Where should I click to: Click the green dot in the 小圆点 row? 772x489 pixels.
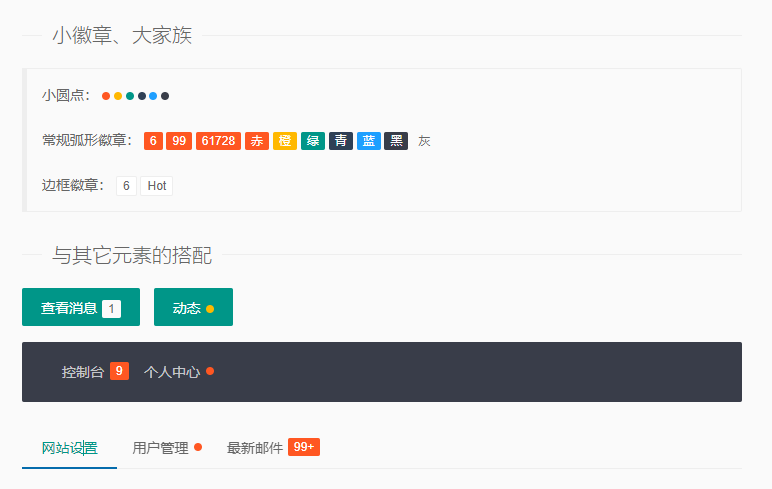coord(129,96)
